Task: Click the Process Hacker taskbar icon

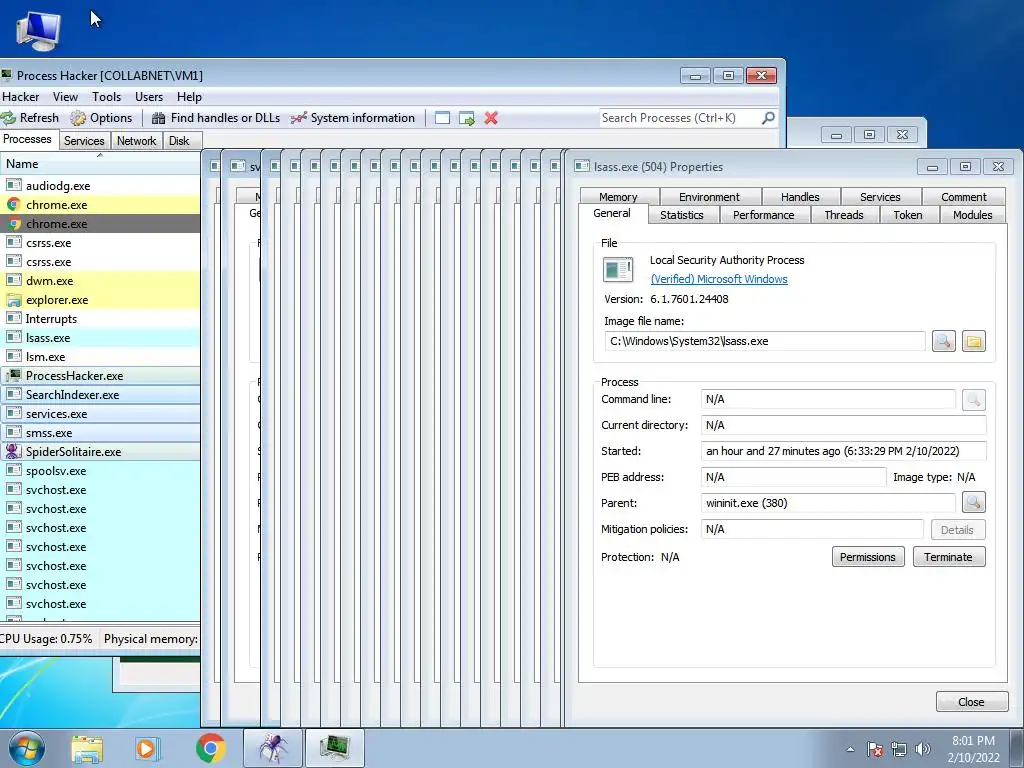Action: pyautogui.click(x=334, y=748)
